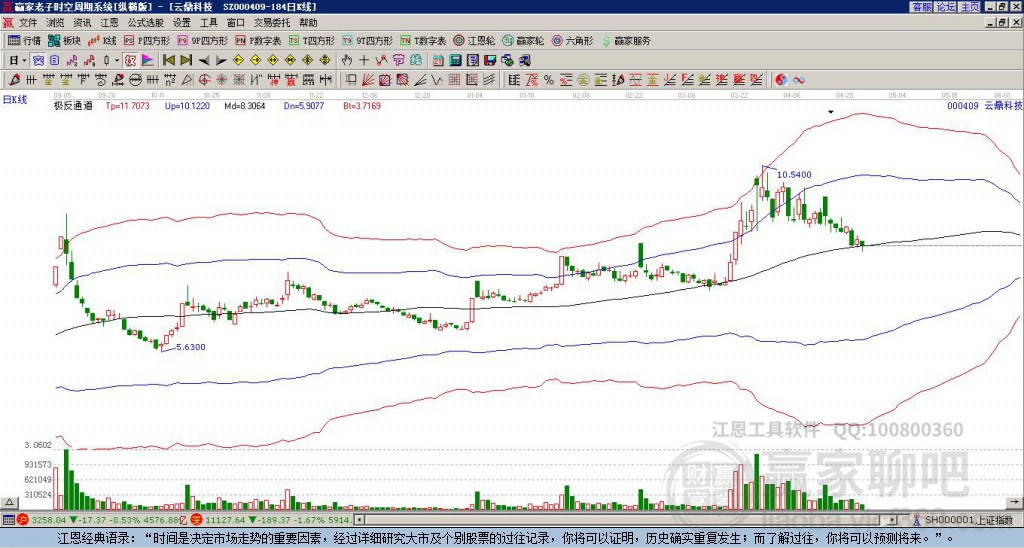The height and width of the screenshot is (548, 1024).
Task: Switch to the K线 chart view
Action: pos(101,40)
